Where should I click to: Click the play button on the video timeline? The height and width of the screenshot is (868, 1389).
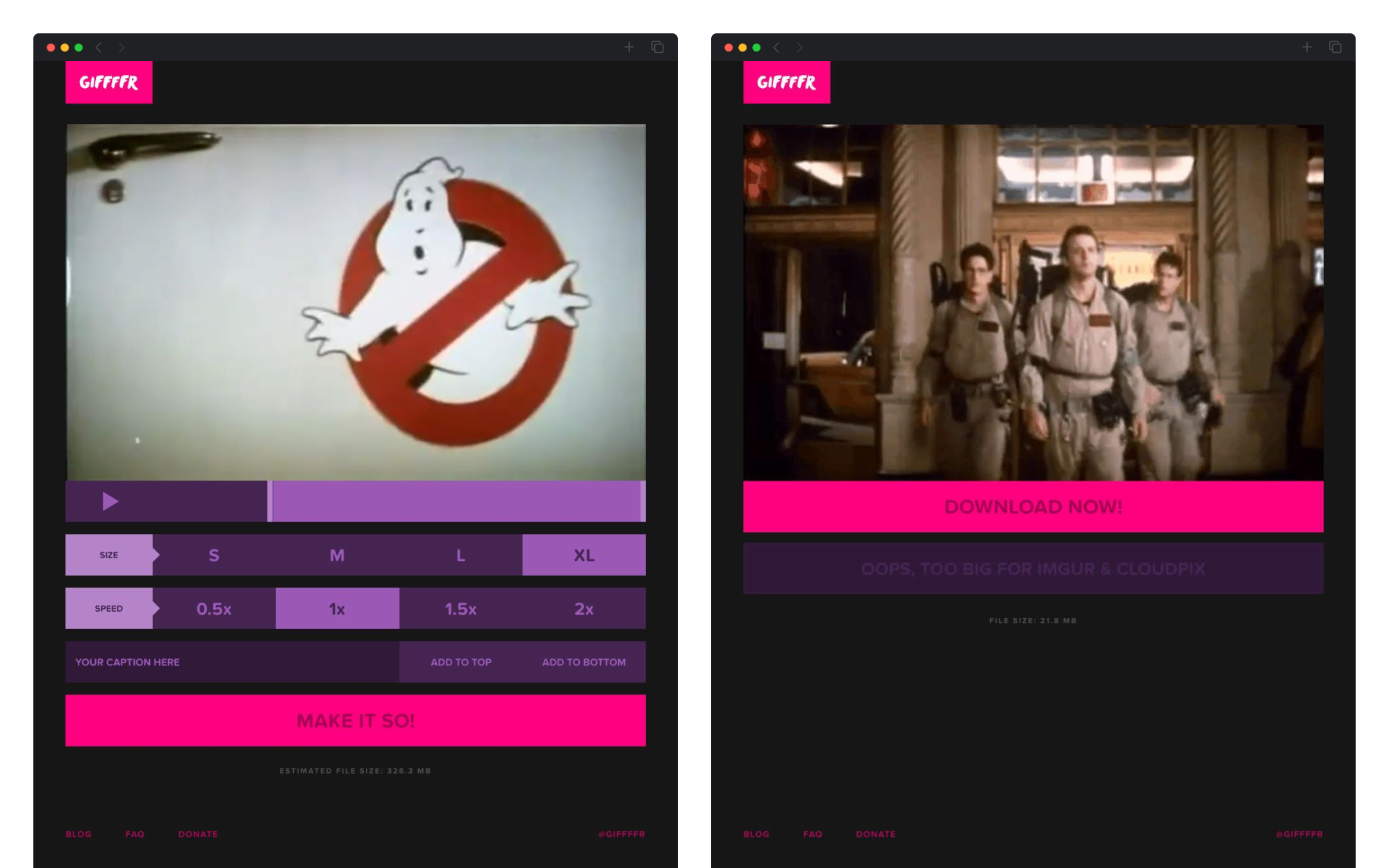click(110, 501)
